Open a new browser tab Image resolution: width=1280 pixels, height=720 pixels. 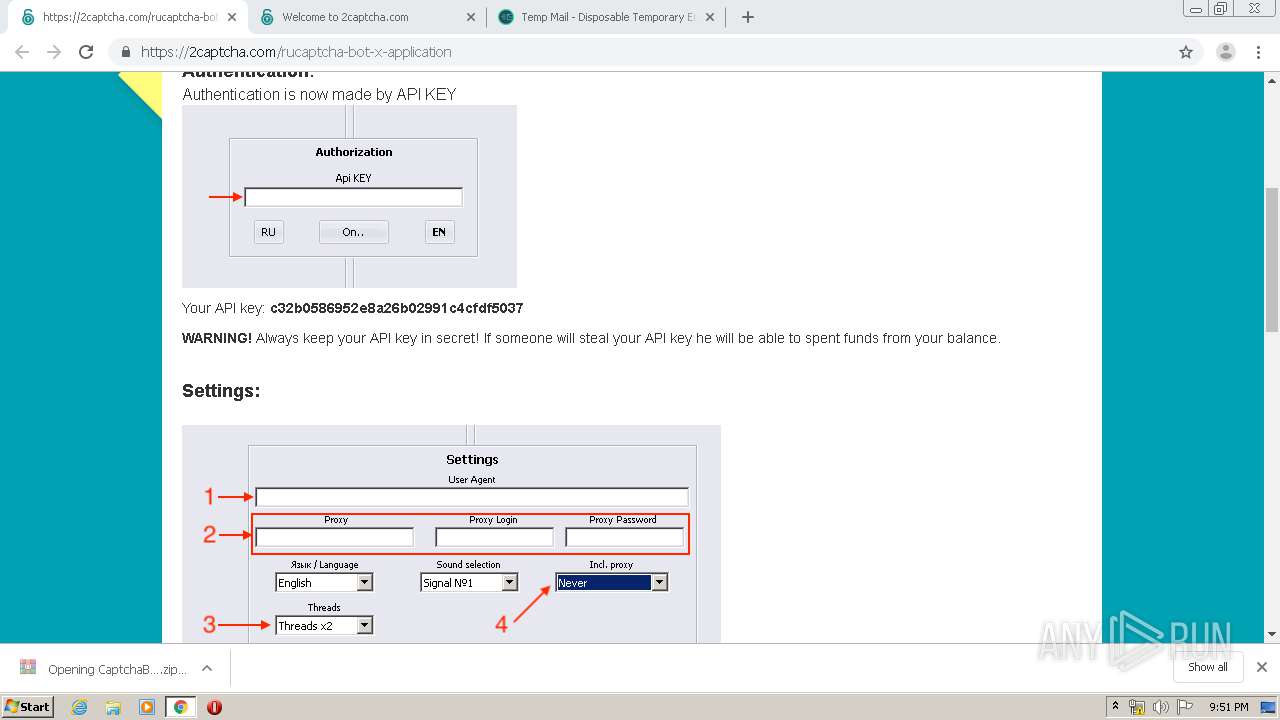(747, 17)
